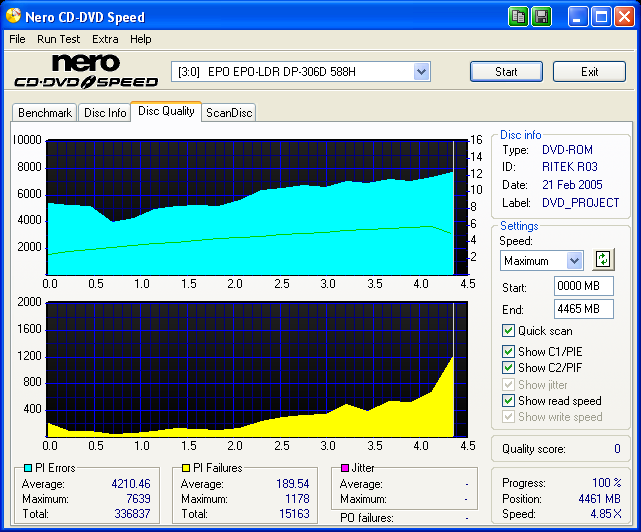
Task: Open the drive selection dropdown
Action: (x=421, y=72)
